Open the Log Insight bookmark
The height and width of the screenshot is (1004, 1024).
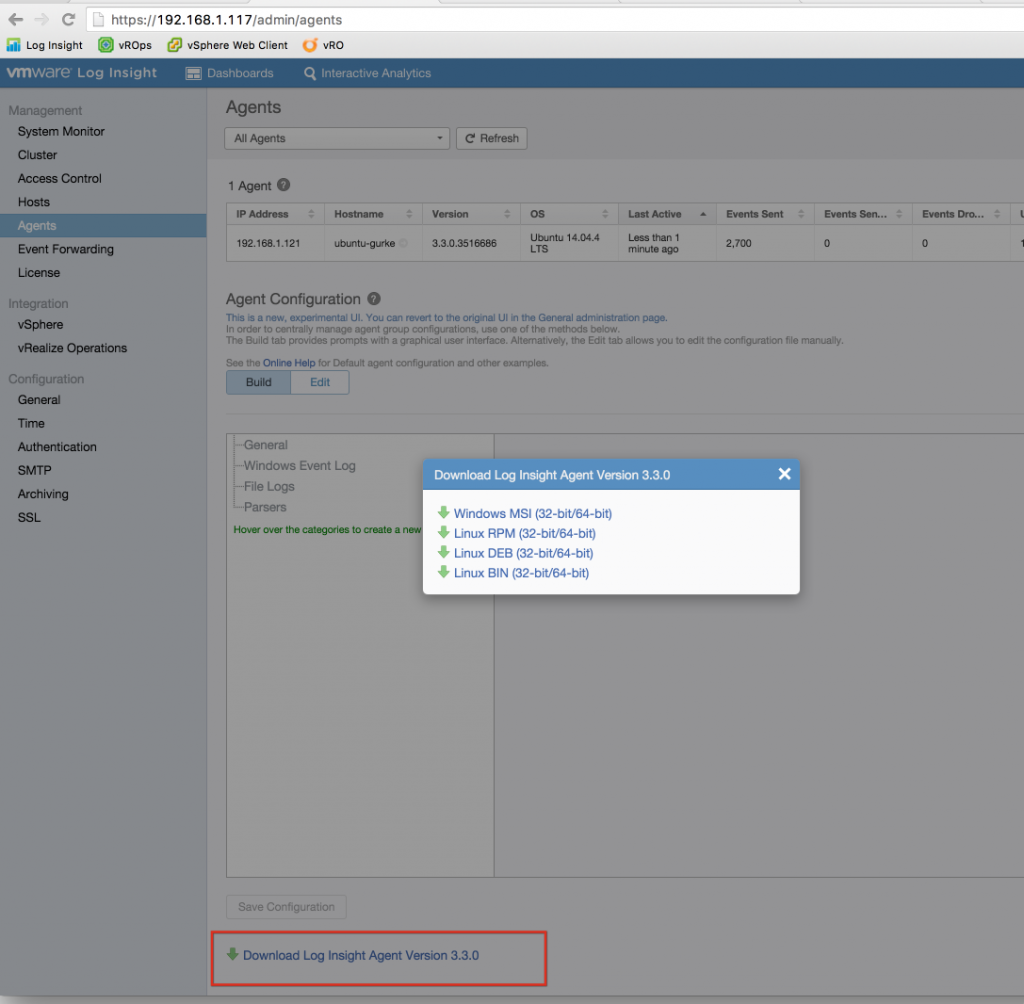pos(44,44)
